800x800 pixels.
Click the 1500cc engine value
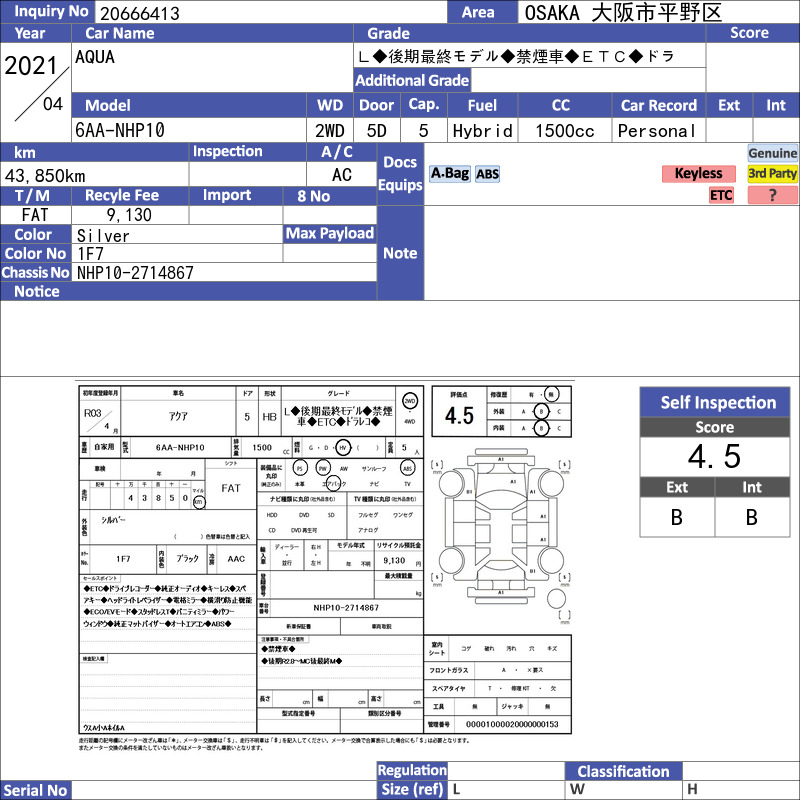[565, 131]
